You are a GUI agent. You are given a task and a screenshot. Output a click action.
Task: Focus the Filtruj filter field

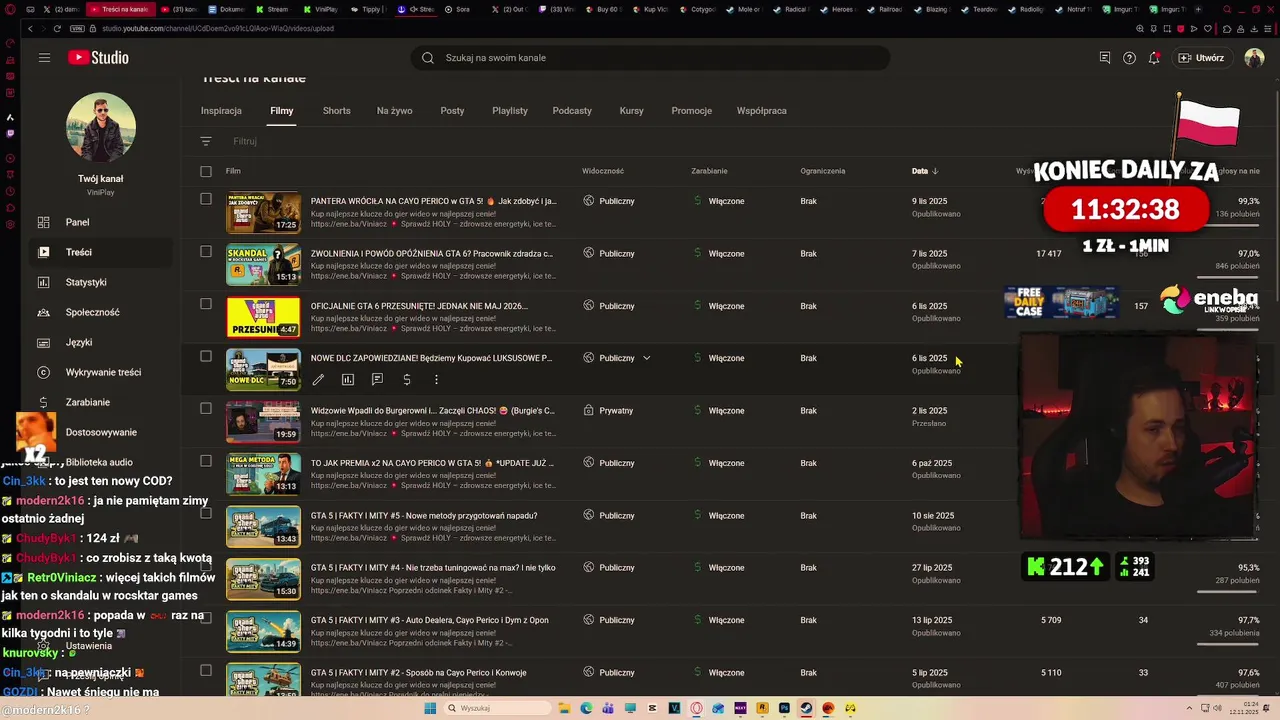coord(244,141)
